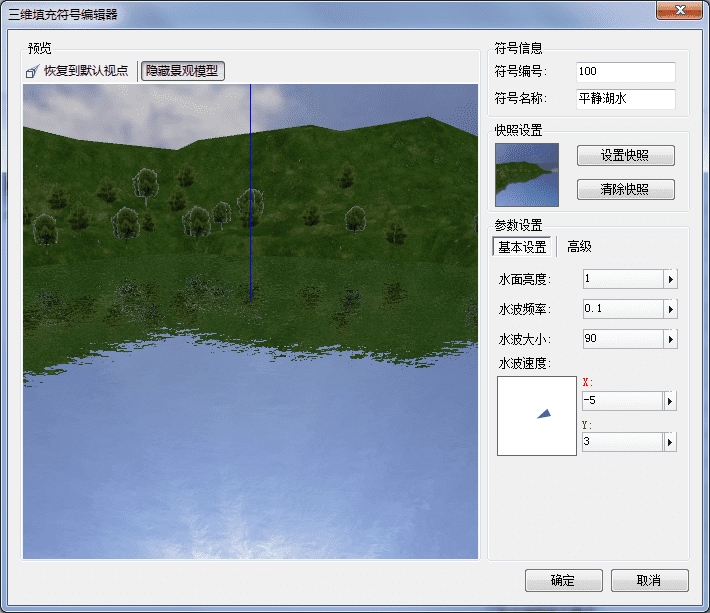Switch to the 基本设置 tab
Screen dimensions: 710x613
pyautogui.click(x=522, y=247)
